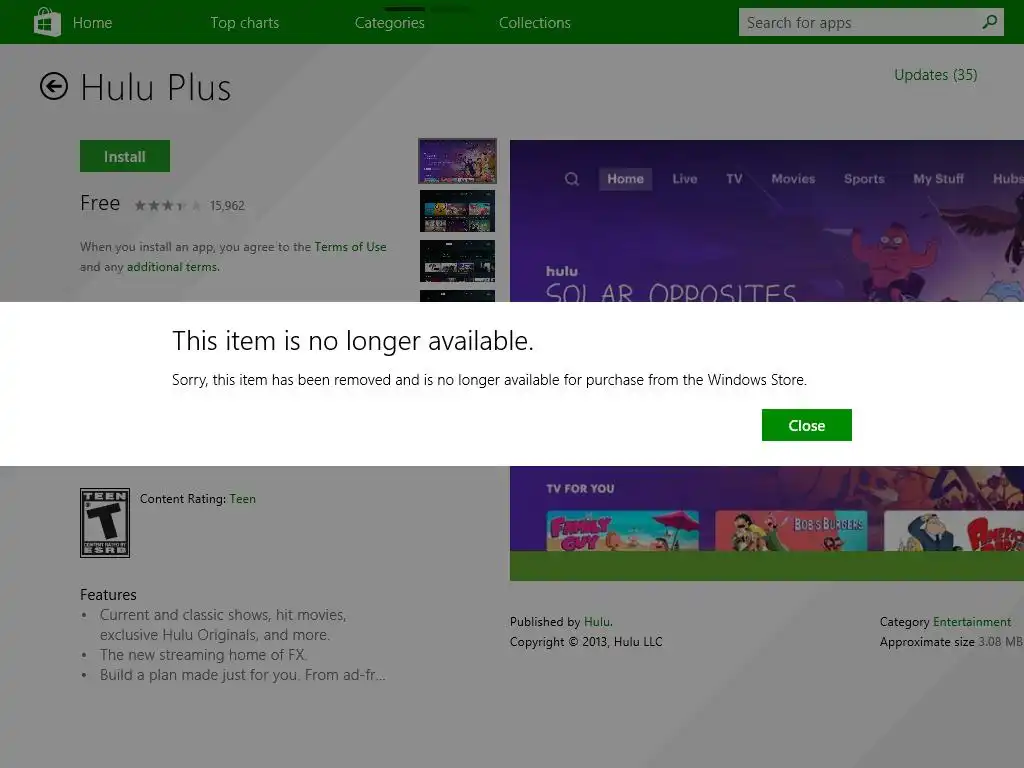This screenshot has height=768, width=1024.
Task: Open the Entertainment category link
Action: [x=972, y=622]
